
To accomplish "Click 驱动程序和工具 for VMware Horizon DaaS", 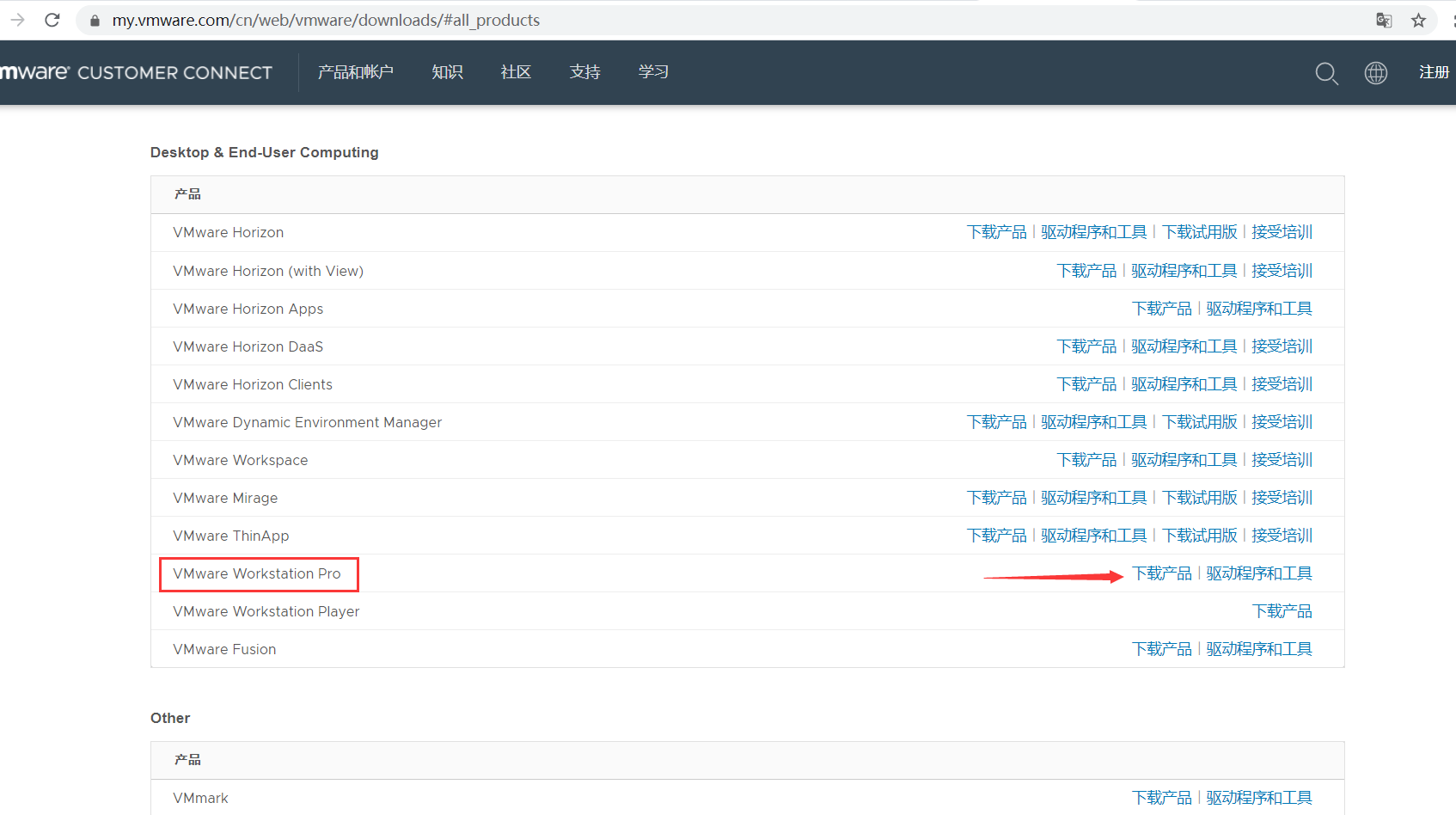I will 1184,346.
